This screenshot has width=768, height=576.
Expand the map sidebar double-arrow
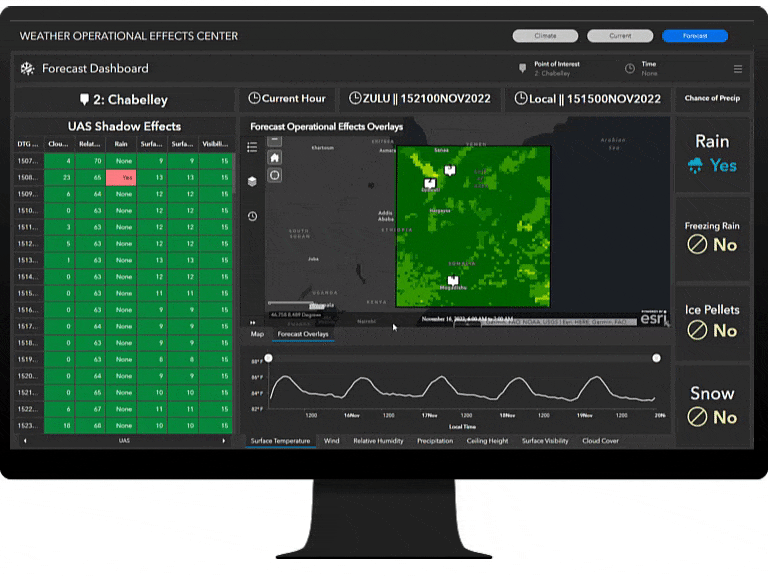[x=253, y=322]
